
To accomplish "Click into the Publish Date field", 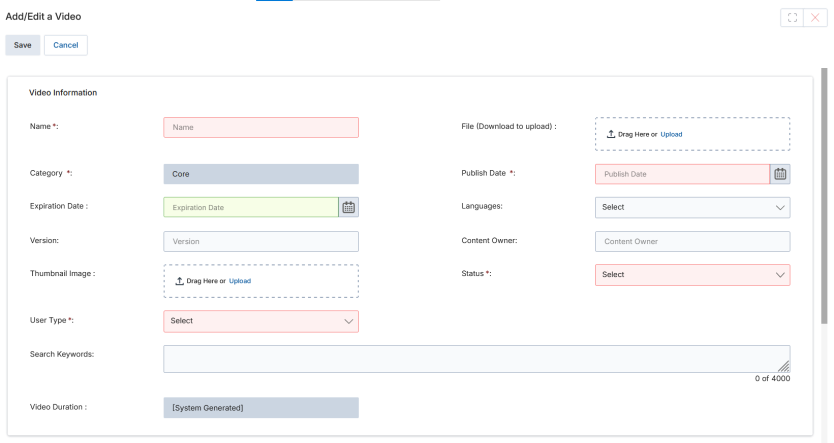I will point(682,174).
